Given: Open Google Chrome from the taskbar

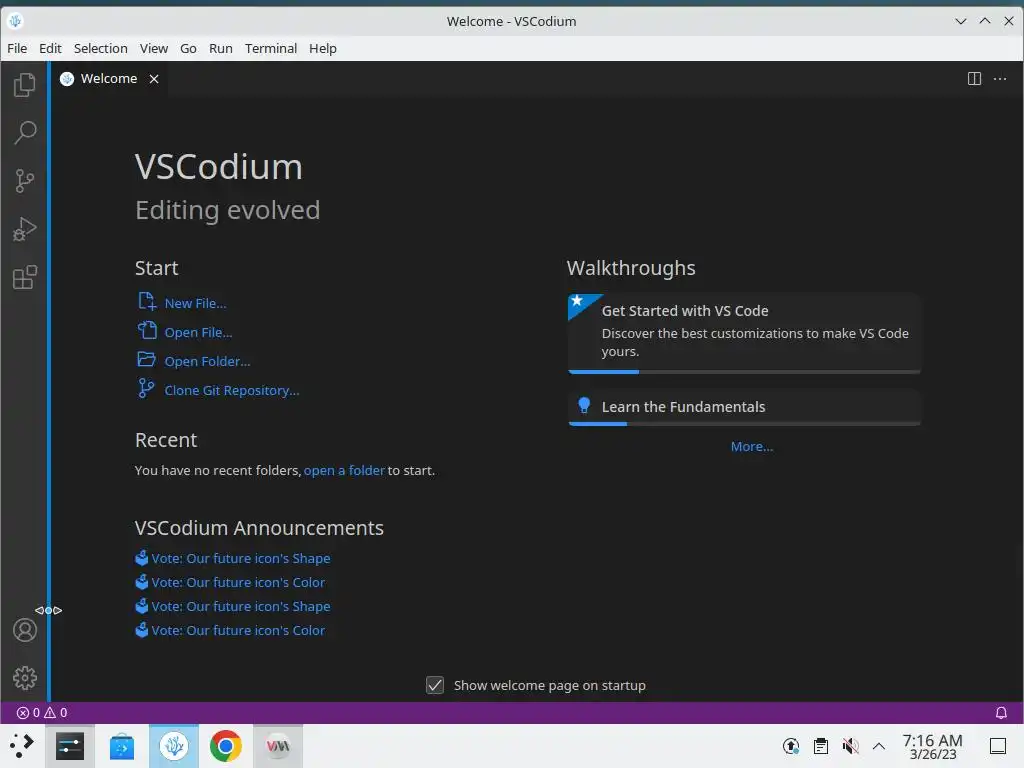Looking at the screenshot, I should [x=225, y=746].
